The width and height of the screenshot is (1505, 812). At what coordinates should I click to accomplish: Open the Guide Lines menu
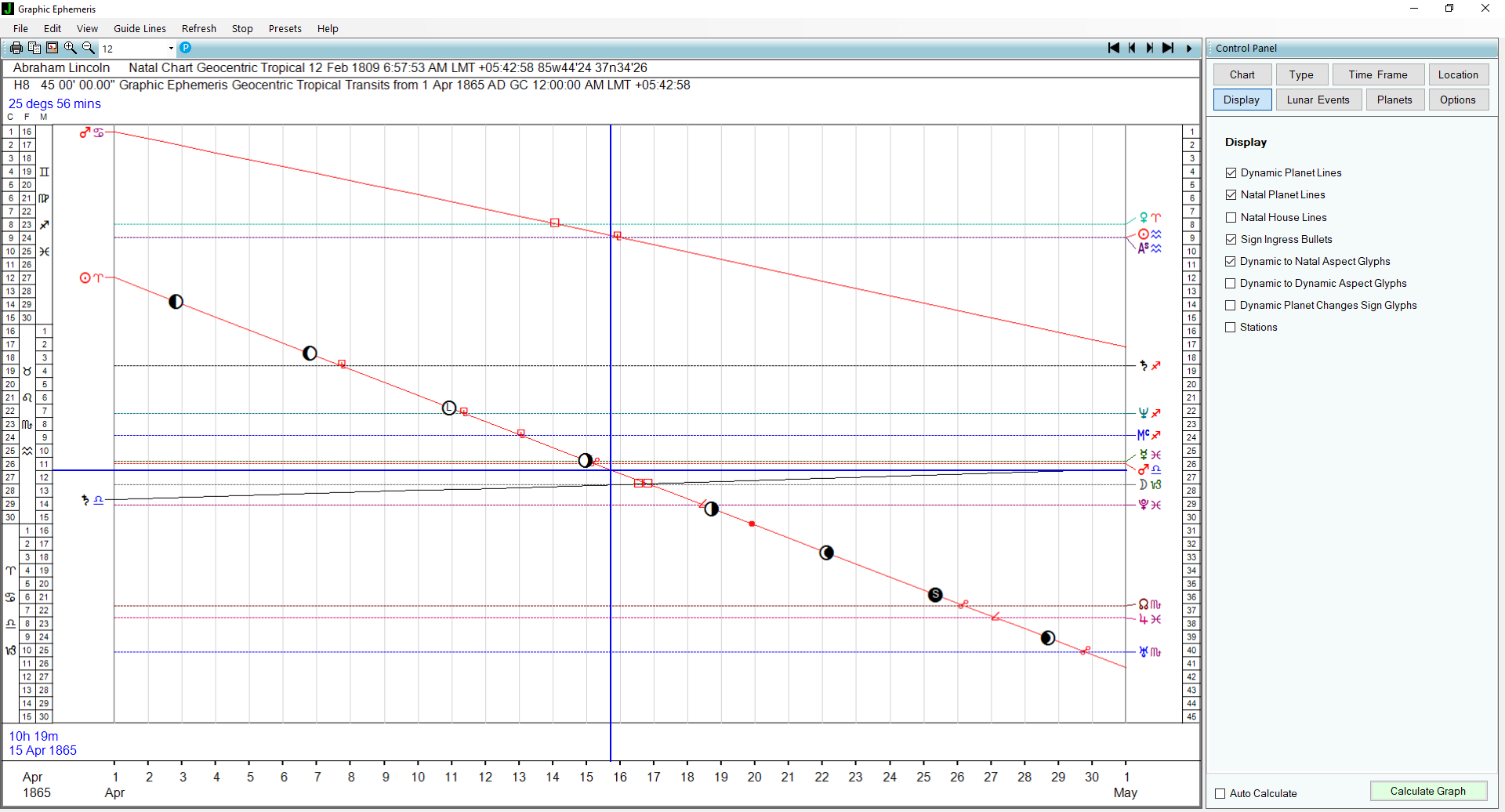(140, 28)
